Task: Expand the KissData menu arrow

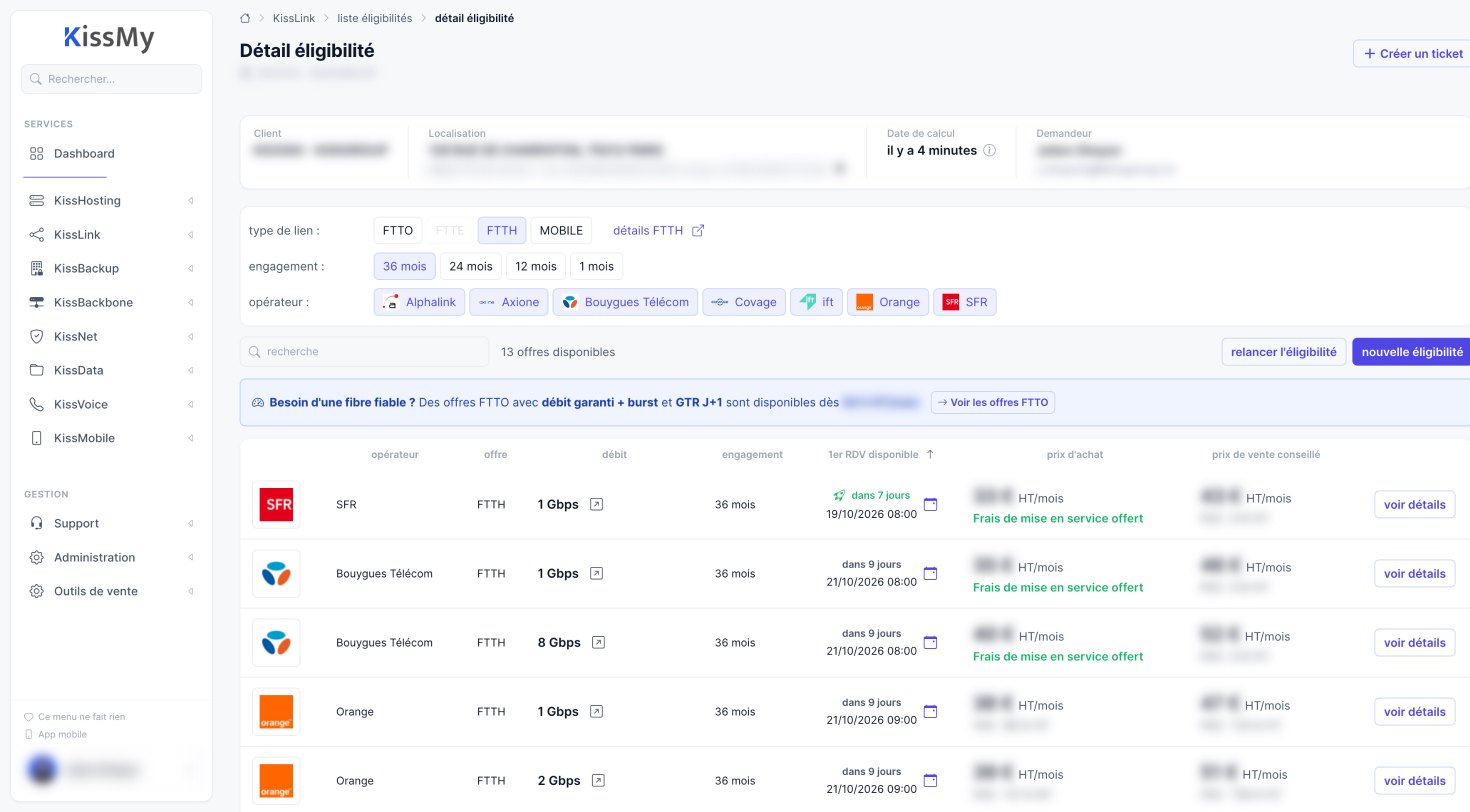Action: (190, 371)
